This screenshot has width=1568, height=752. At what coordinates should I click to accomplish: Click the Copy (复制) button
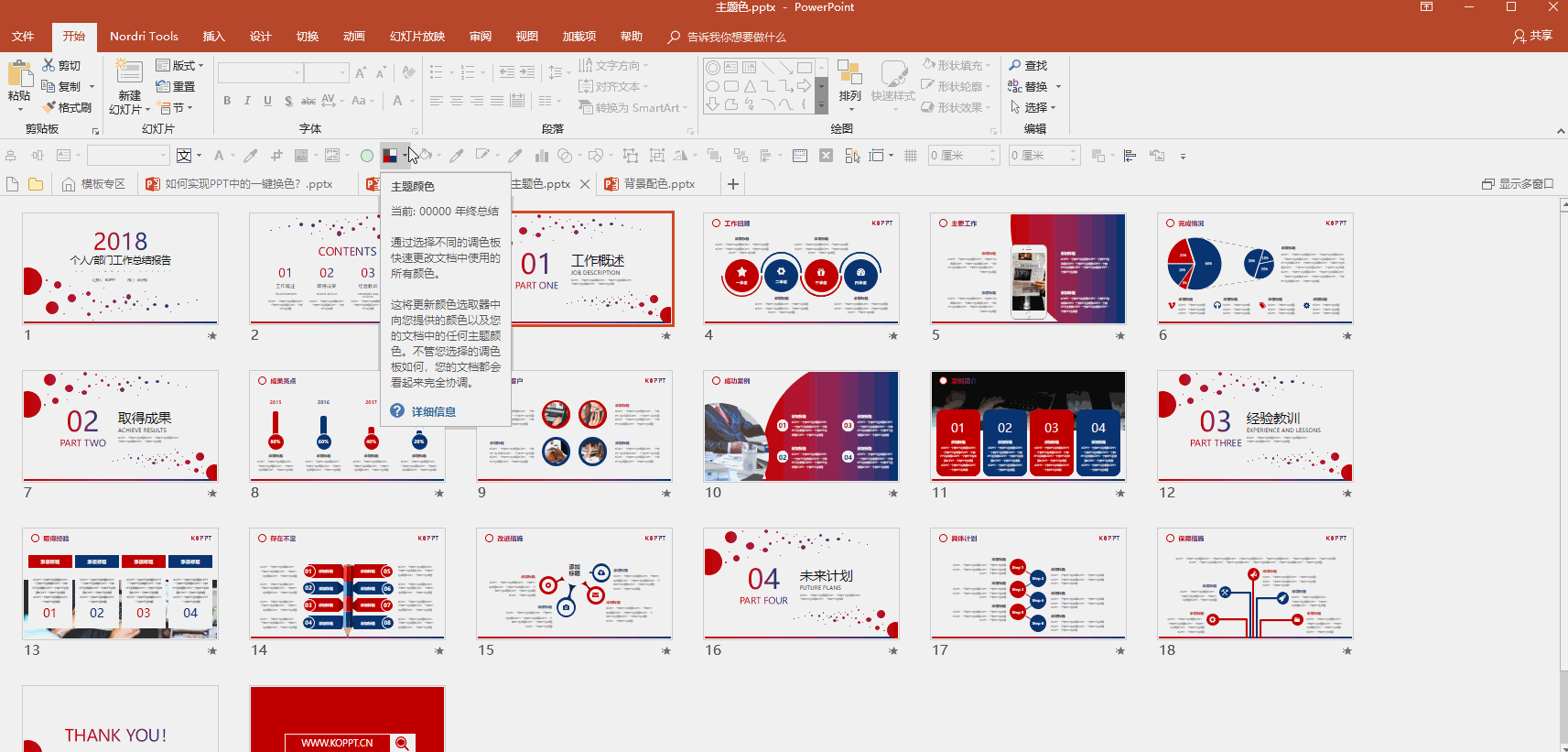tap(61, 87)
